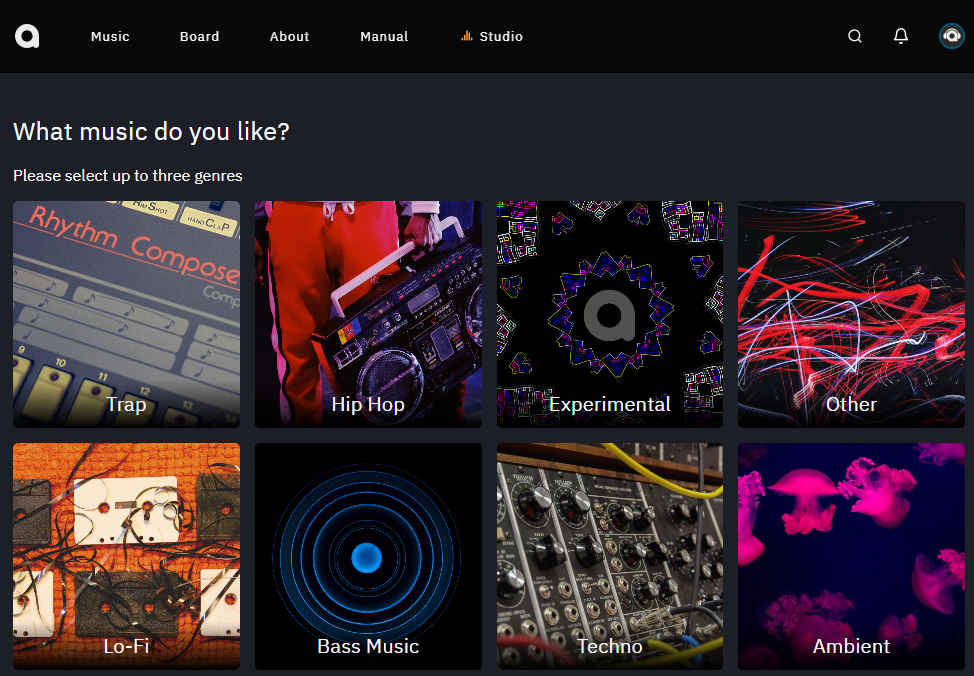
Task: Open the search magnifier icon
Action: coord(855,36)
